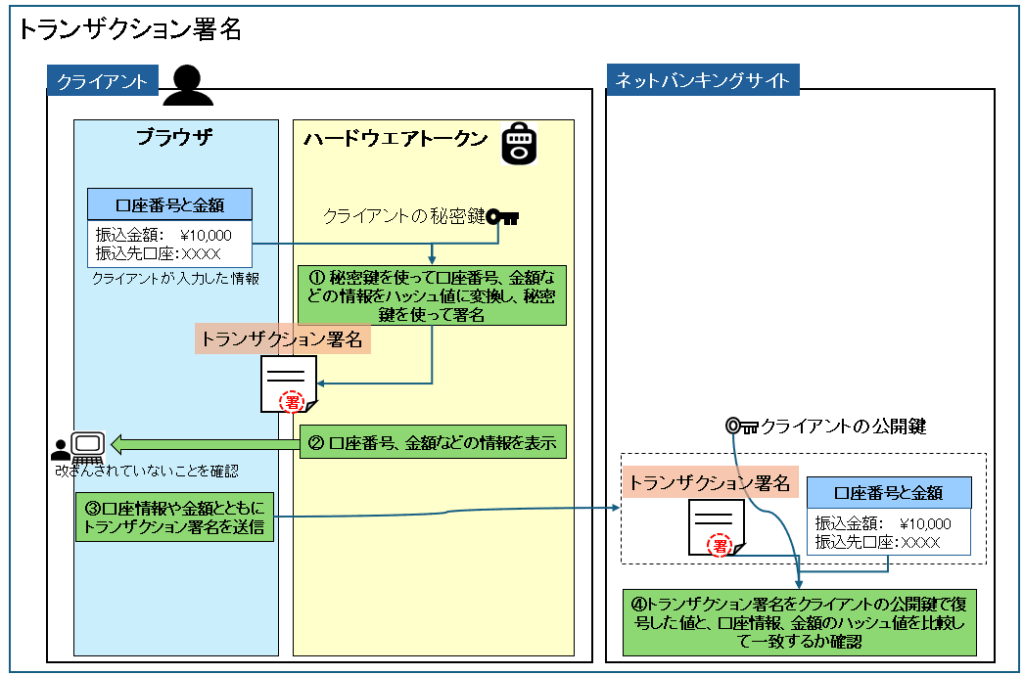Click the user-at-computer icon
1024x675 pixels.
click(79, 444)
